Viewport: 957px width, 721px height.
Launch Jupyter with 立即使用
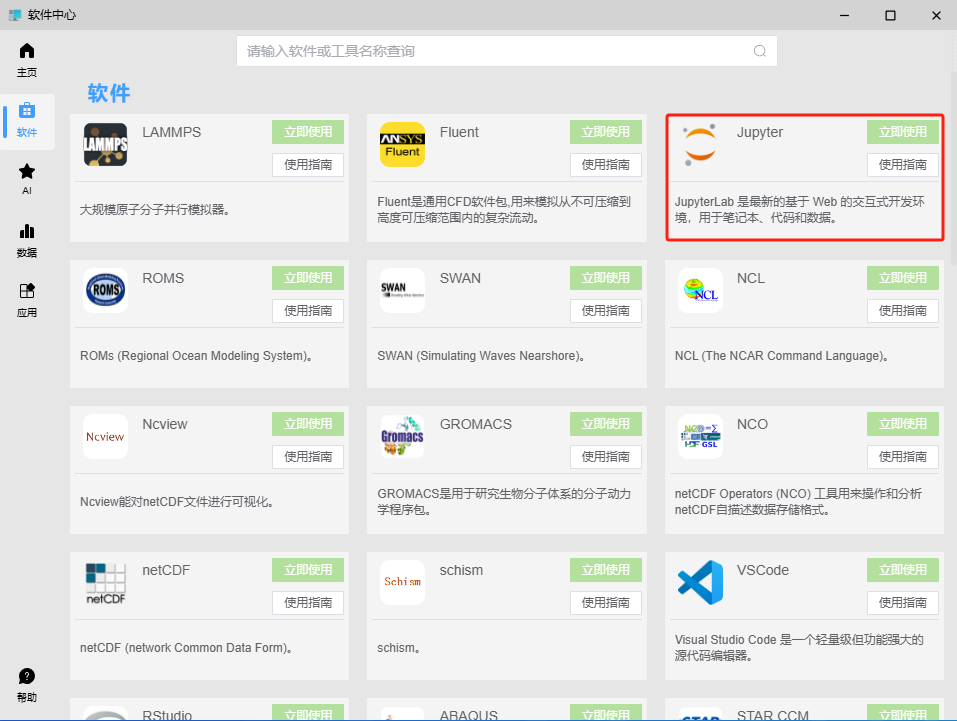(x=903, y=132)
